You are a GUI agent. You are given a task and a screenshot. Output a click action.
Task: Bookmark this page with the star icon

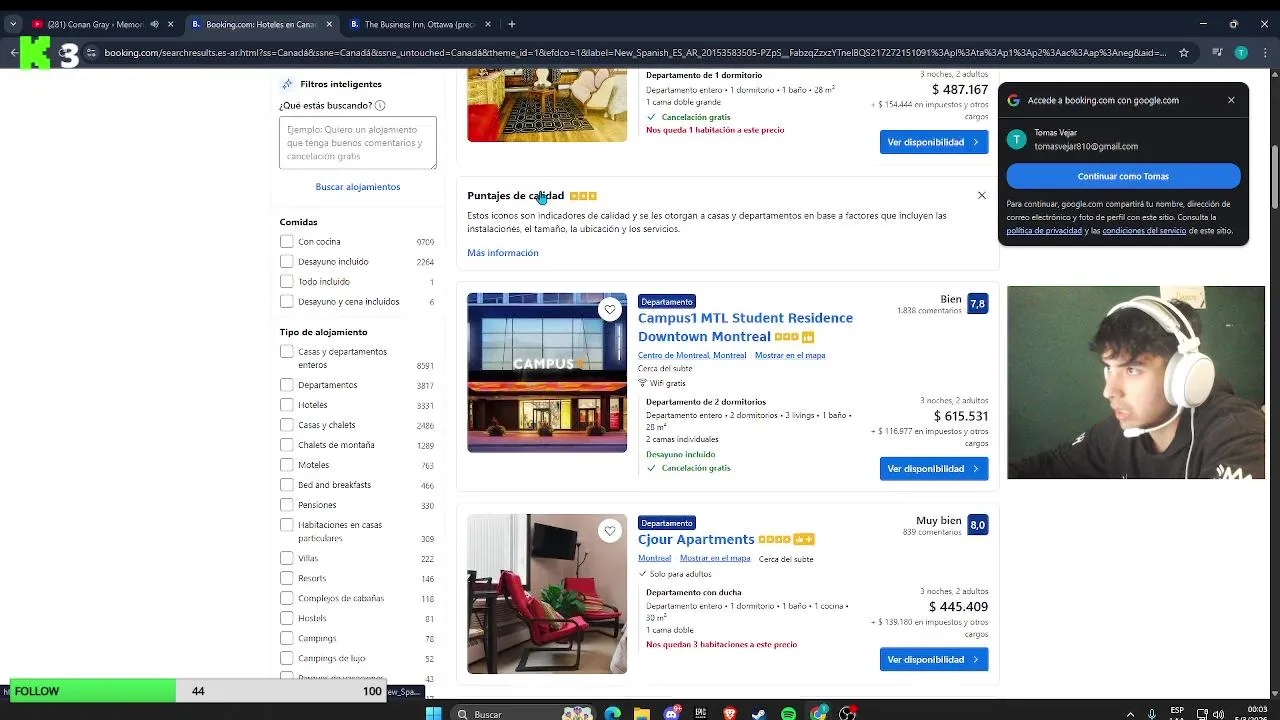pyautogui.click(x=1184, y=52)
